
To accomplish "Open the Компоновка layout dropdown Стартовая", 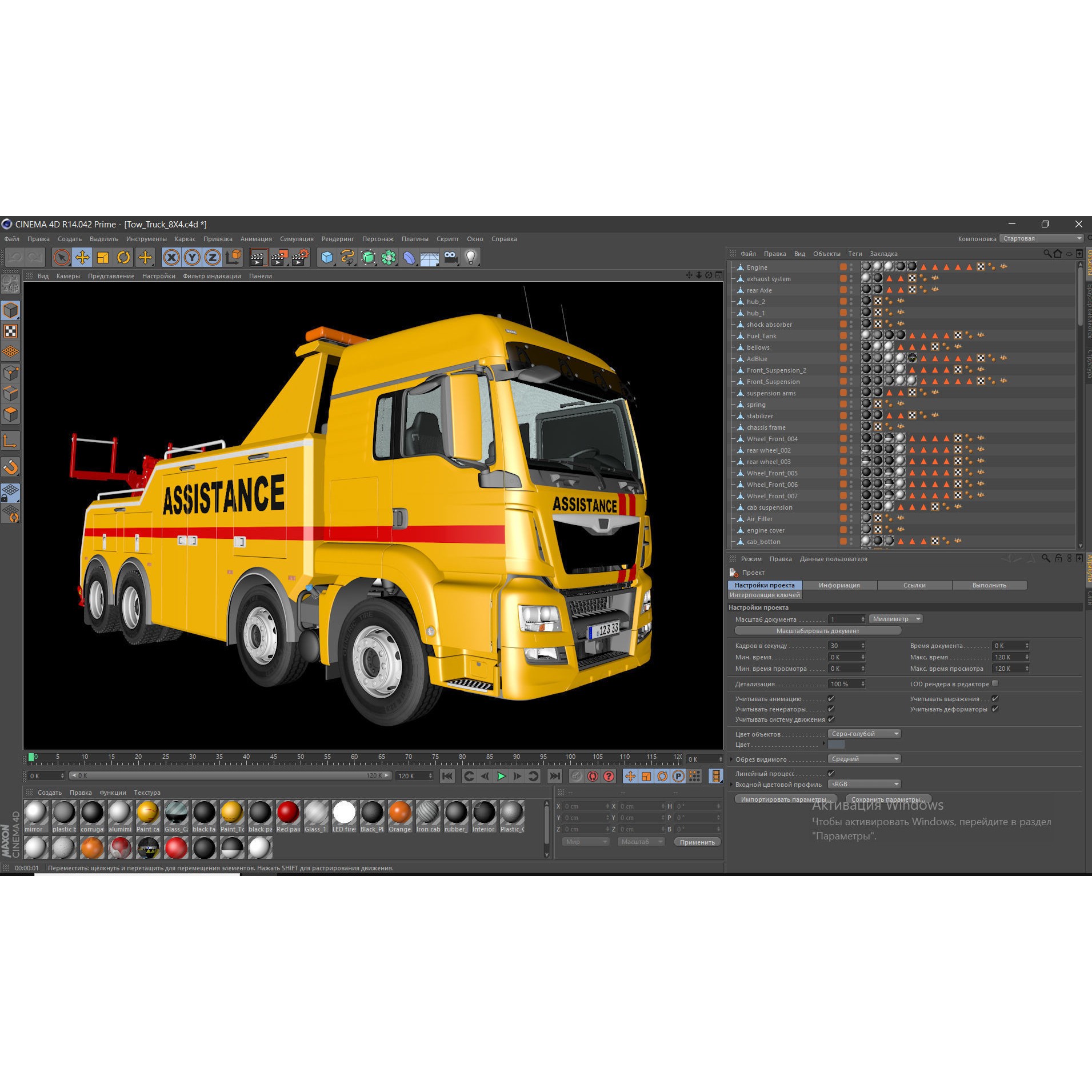I will pyautogui.click(x=1041, y=238).
